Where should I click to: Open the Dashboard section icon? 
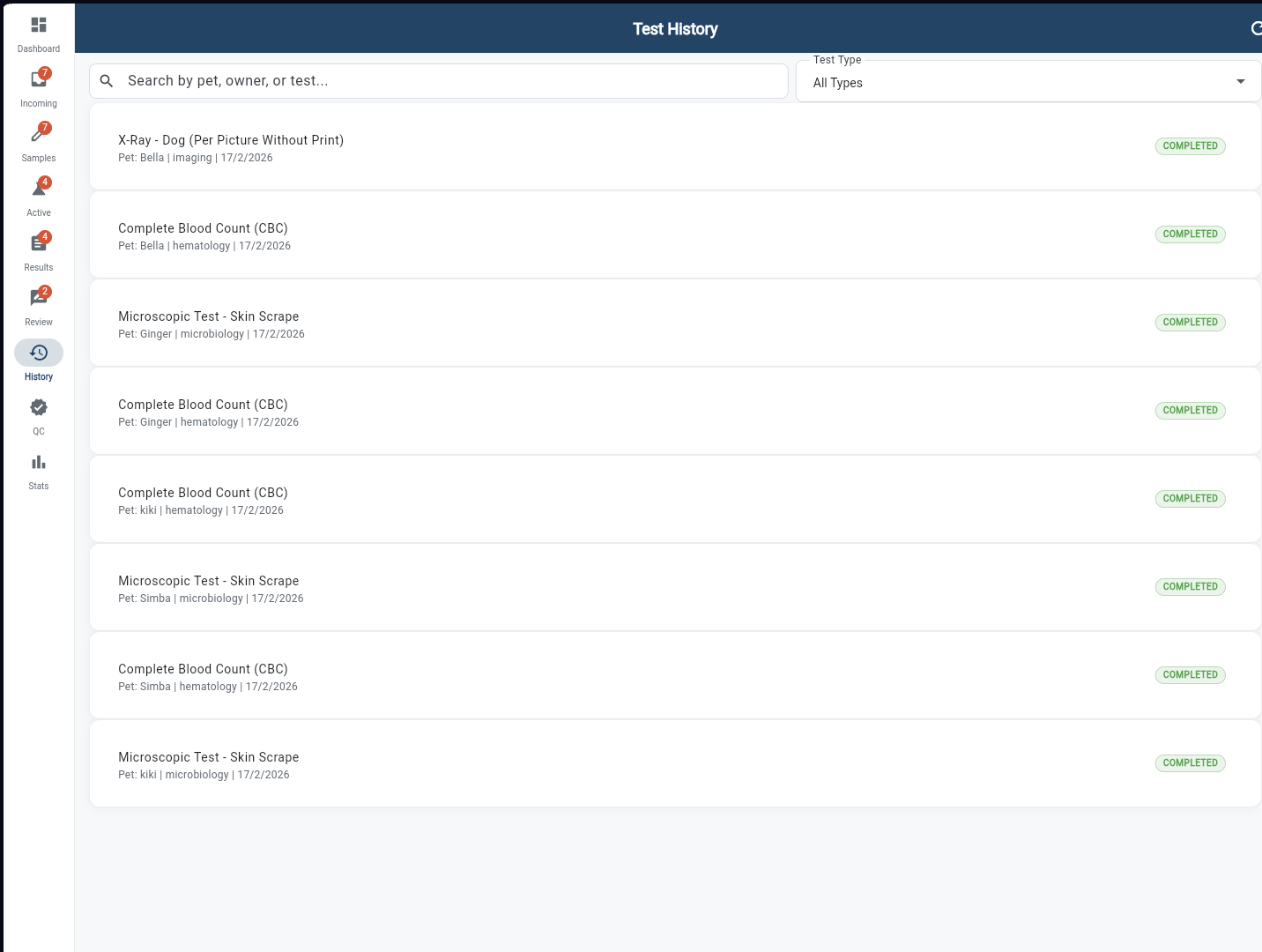38,24
